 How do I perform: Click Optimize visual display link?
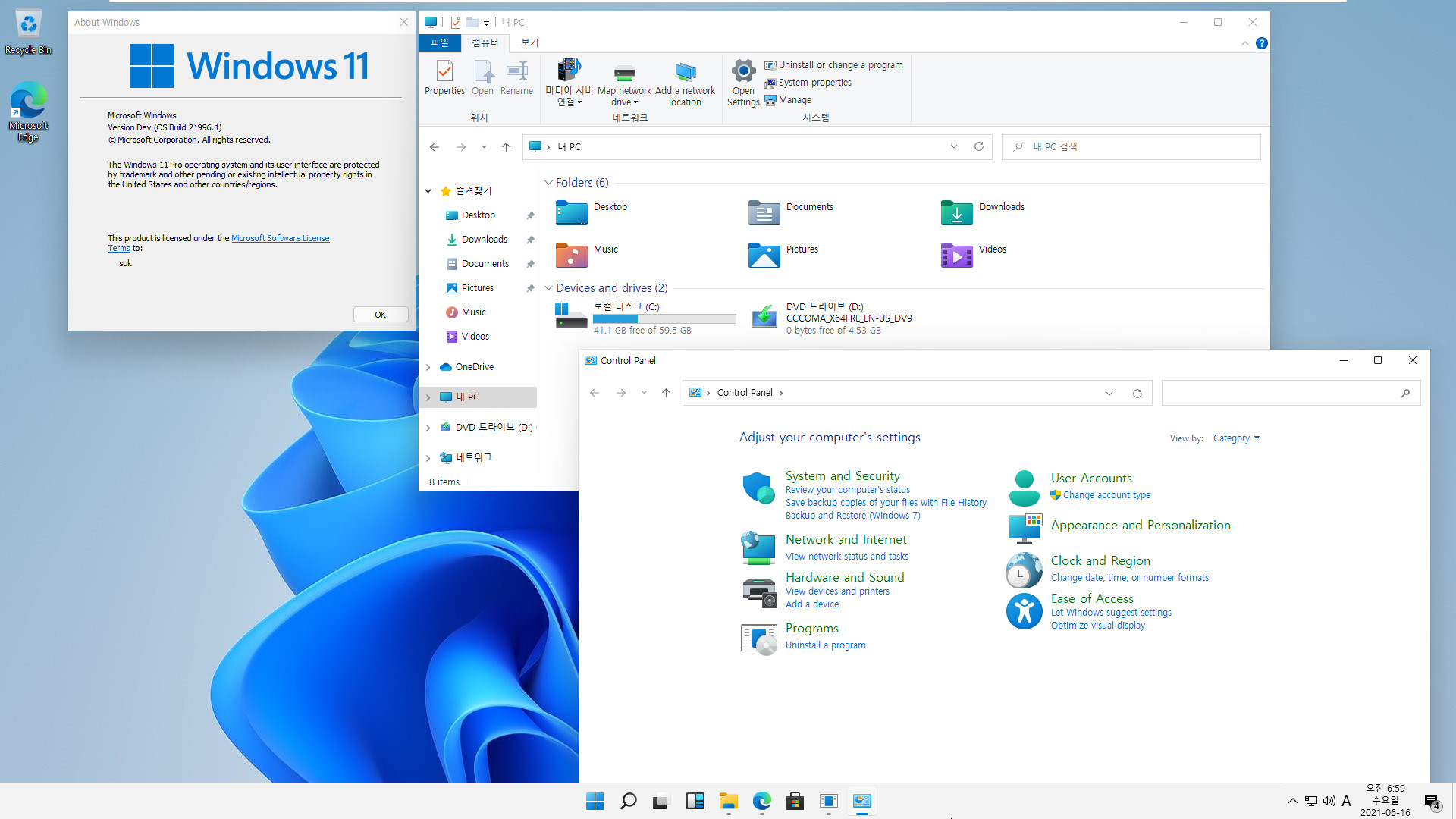click(x=1097, y=626)
